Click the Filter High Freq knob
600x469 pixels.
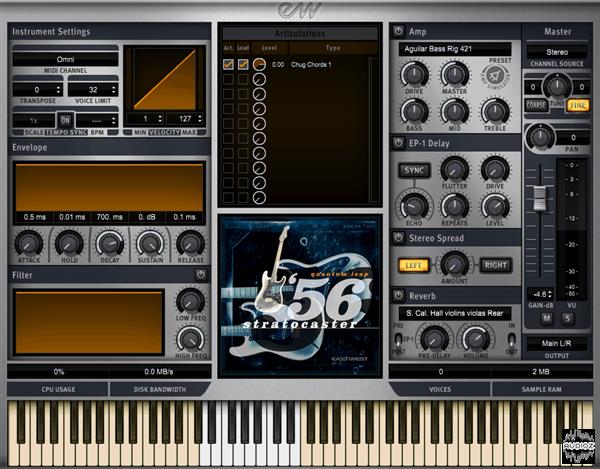pos(191,339)
